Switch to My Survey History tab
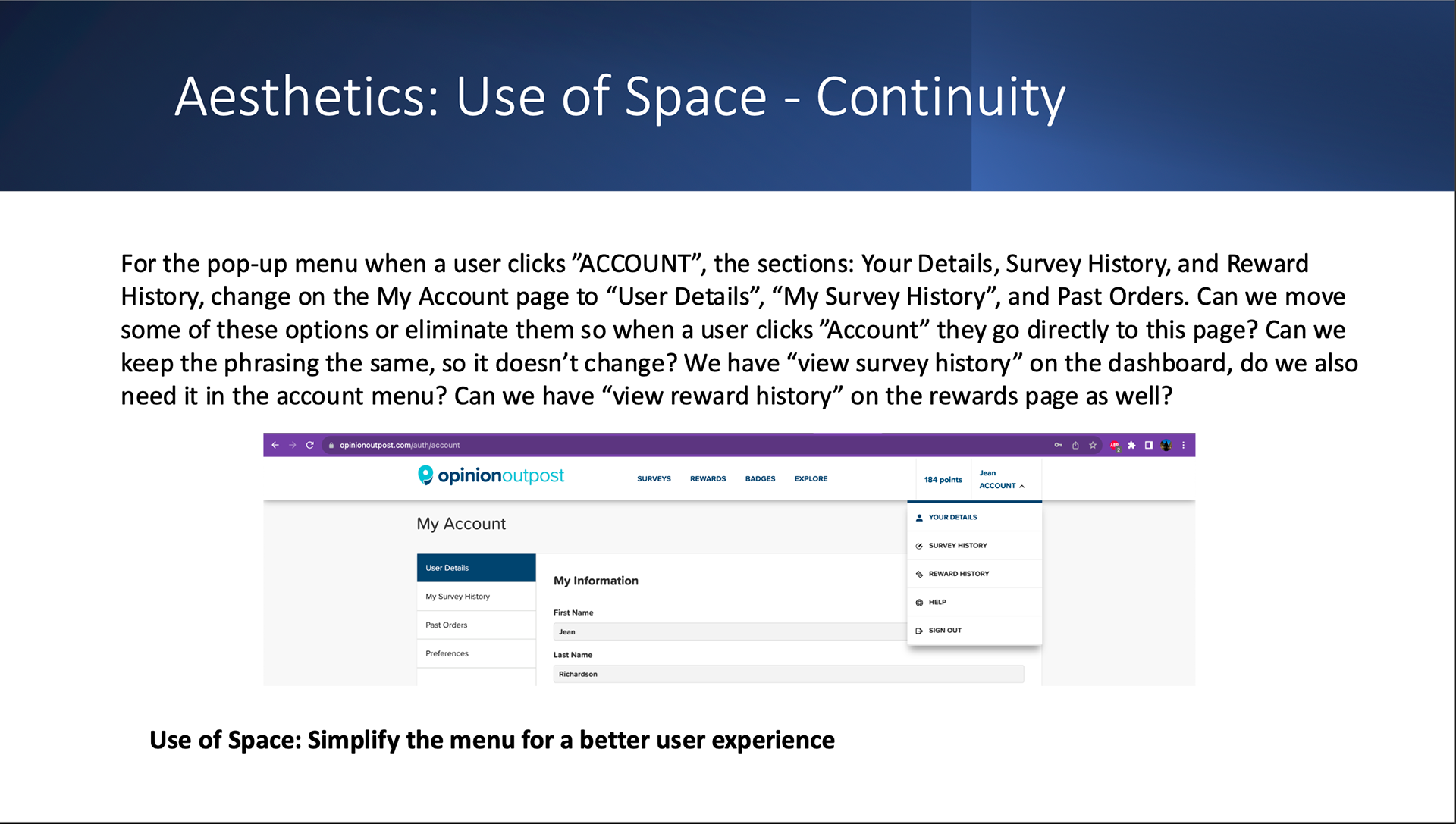The image size is (1456, 824). 457,597
